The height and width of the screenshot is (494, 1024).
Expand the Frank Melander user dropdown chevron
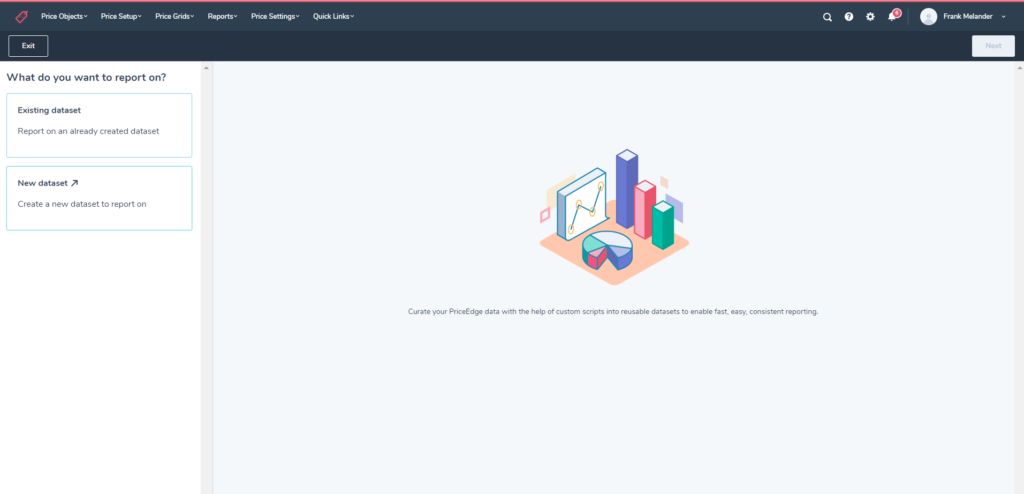point(1004,17)
